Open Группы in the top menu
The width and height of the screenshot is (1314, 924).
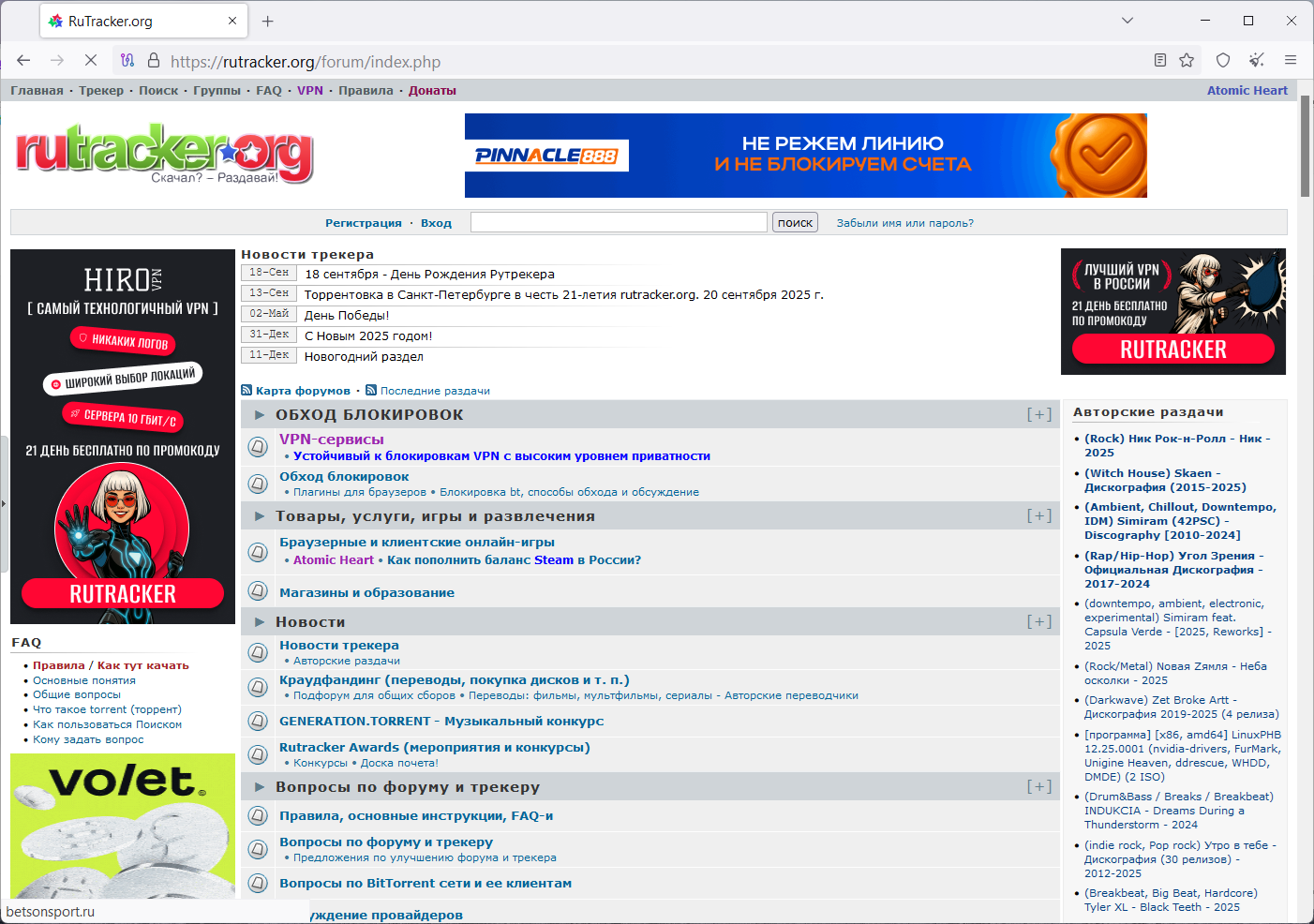tap(217, 91)
